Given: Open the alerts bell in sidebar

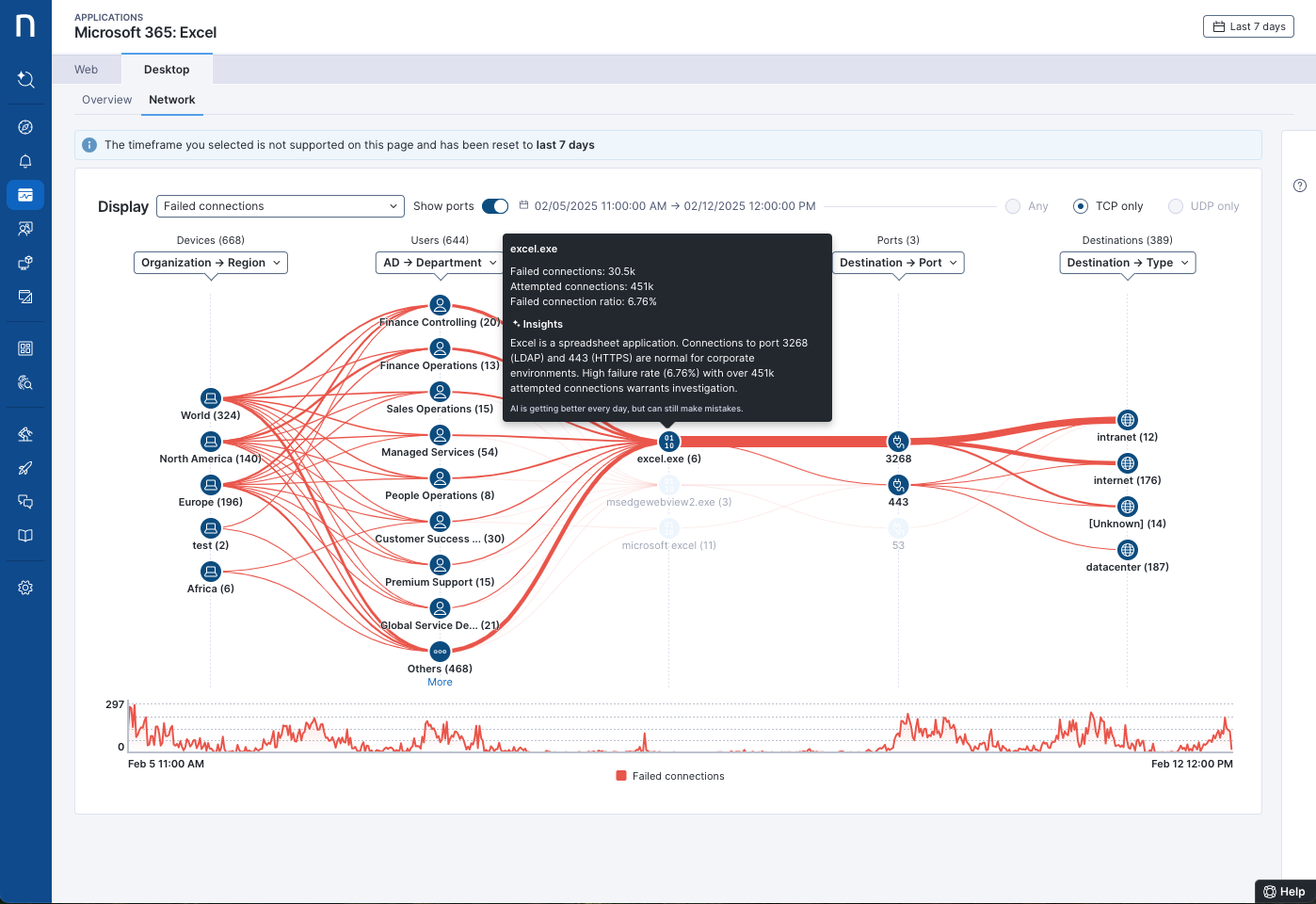Looking at the screenshot, I should (25, 161).
